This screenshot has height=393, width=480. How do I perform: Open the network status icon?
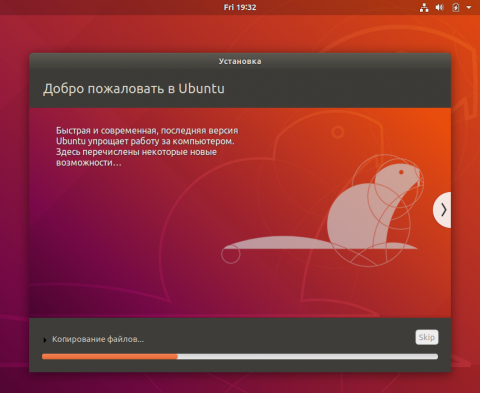[x=424, y=7]
